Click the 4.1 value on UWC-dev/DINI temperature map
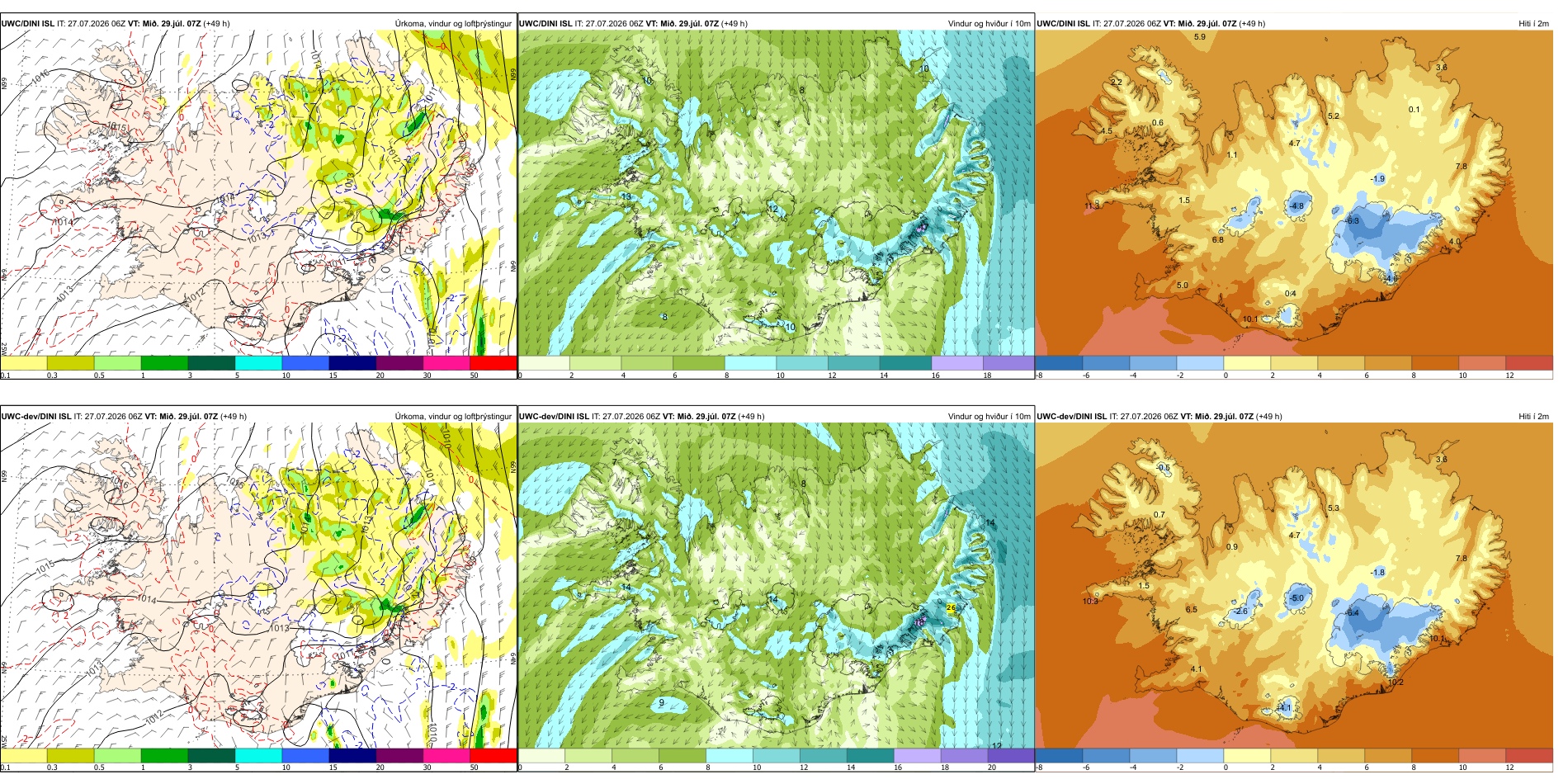The height and width of the screenshot is (784, 1568). (1196, 669)
